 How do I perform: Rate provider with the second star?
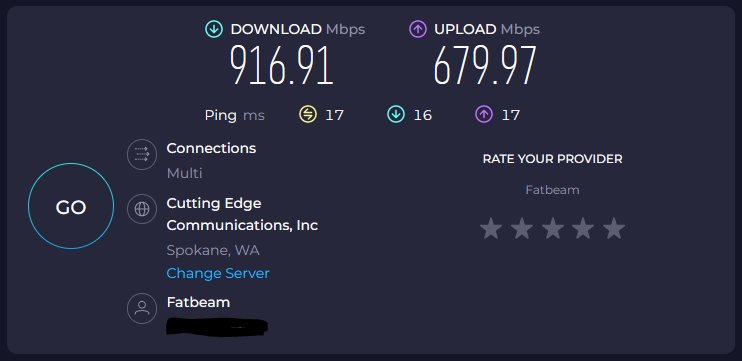point(522,229)
